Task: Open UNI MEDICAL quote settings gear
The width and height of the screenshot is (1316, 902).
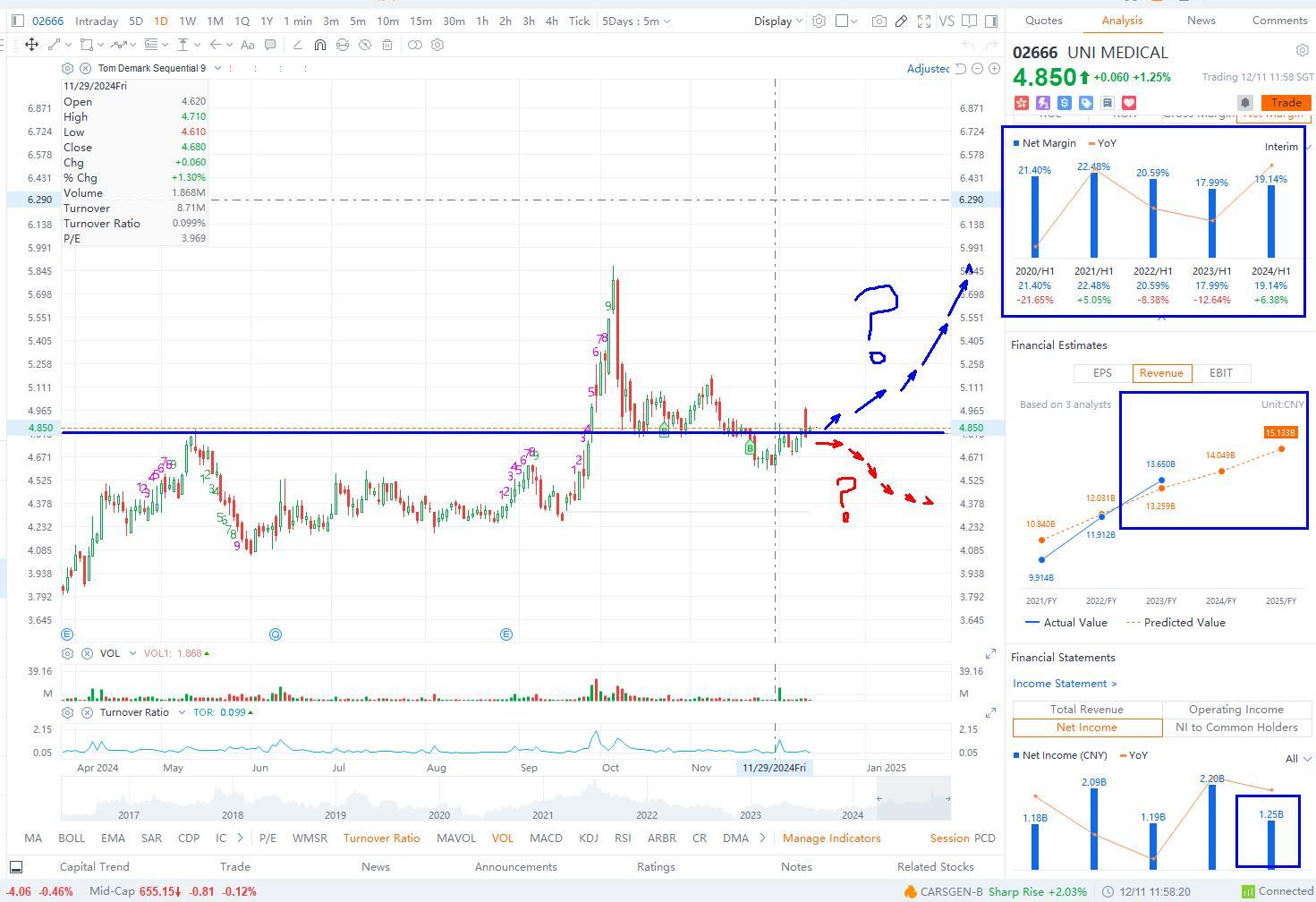Action: tap(1302, 51)
